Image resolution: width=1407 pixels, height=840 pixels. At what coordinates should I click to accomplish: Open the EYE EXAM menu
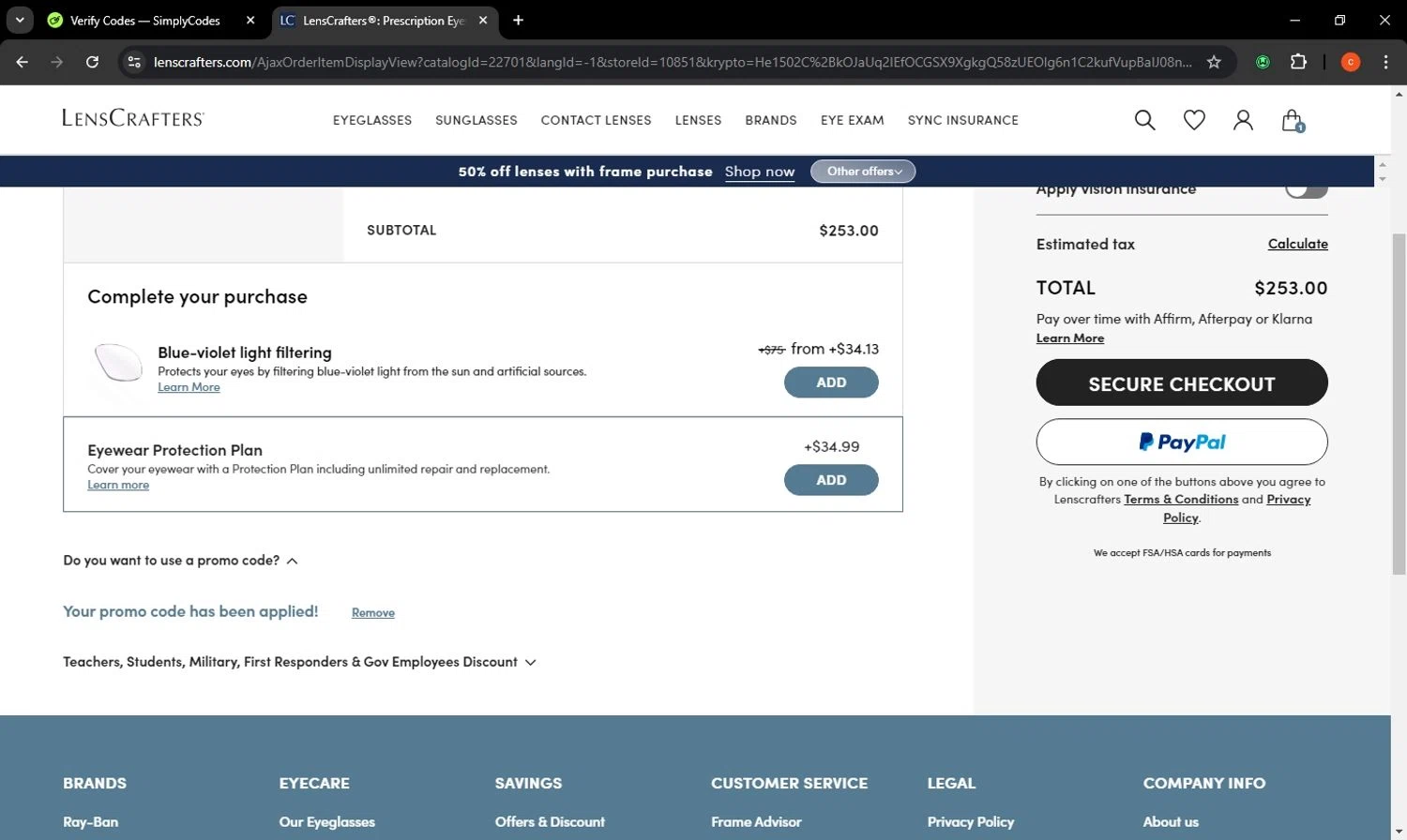(x=852, y=120)
